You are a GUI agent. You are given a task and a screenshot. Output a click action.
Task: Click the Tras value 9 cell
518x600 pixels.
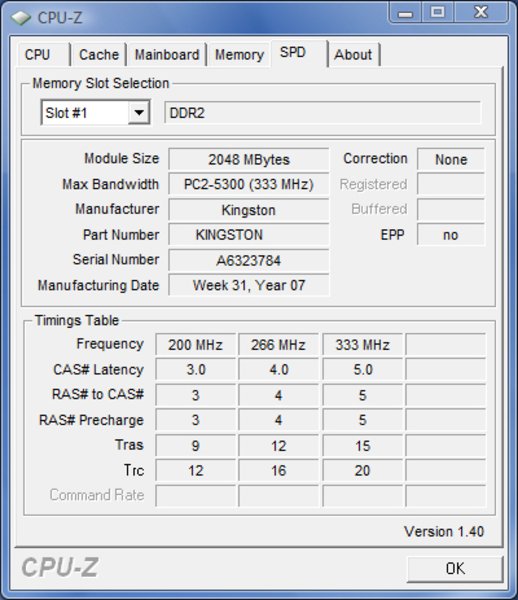coord(195,445)
